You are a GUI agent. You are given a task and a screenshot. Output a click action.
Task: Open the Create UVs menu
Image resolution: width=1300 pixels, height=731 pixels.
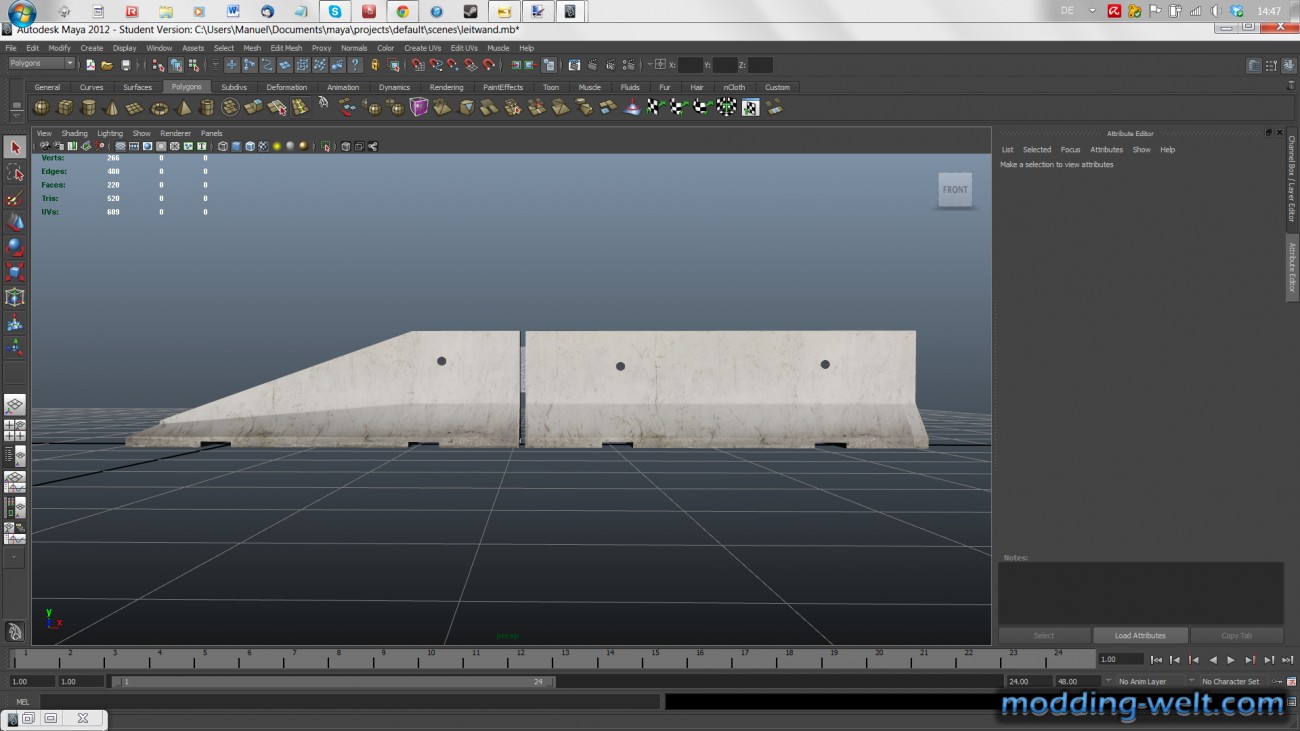[x=422, y=48]
